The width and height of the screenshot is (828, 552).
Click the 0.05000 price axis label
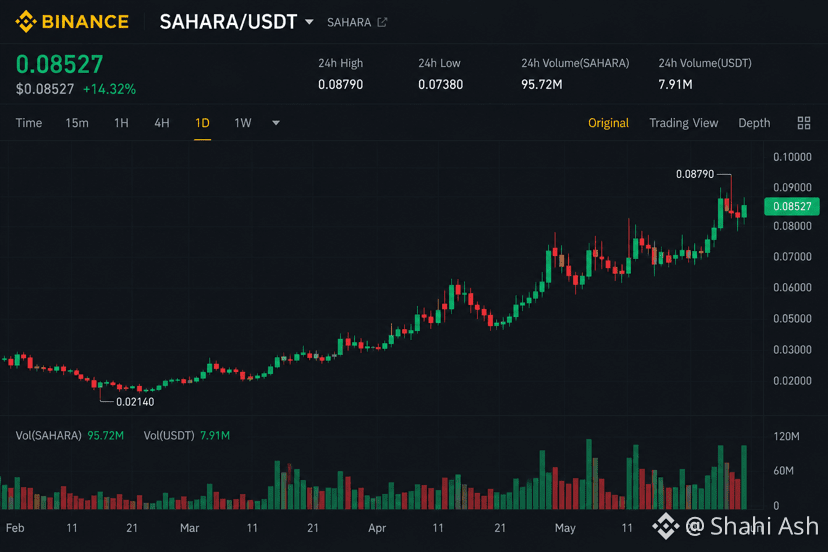coord(792,319)
